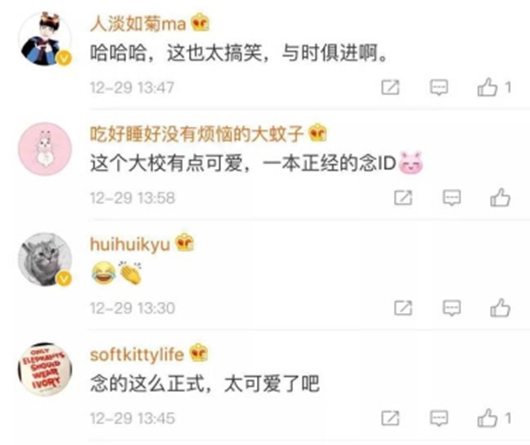Viewport: 530px width, 445px height.
Task: Share huihuikyu's comment from 13:30
Action: point(403,308)
